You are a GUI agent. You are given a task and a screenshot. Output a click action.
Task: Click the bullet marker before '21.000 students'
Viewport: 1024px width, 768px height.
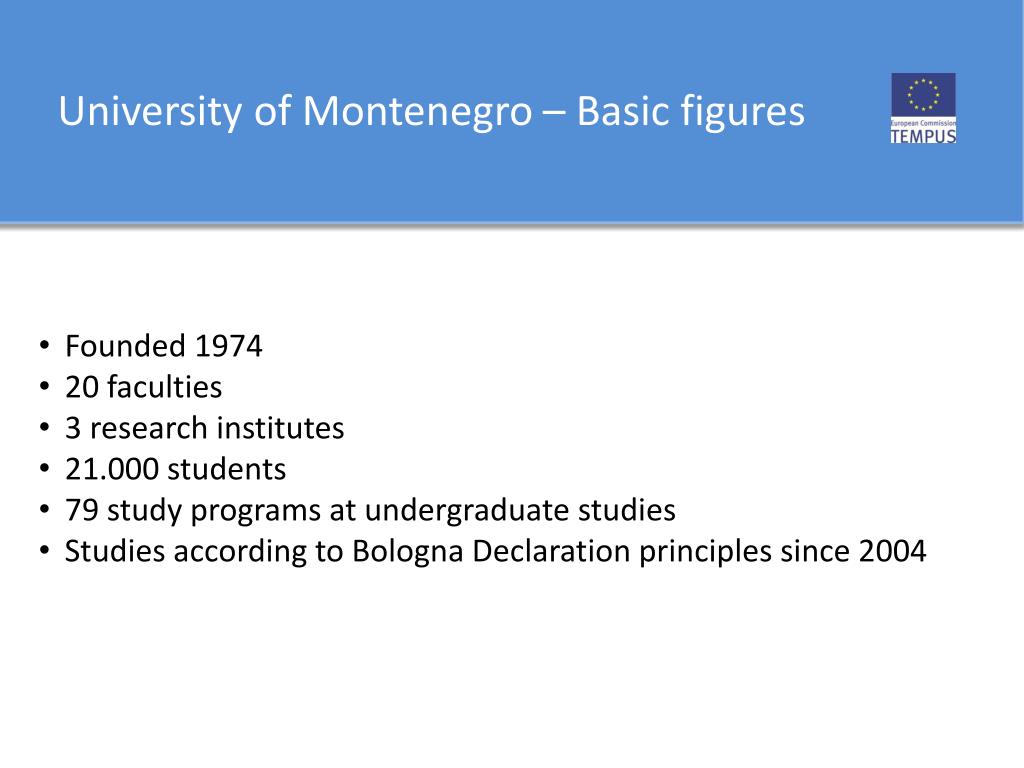pyautogui.click(x=44, y=468)
